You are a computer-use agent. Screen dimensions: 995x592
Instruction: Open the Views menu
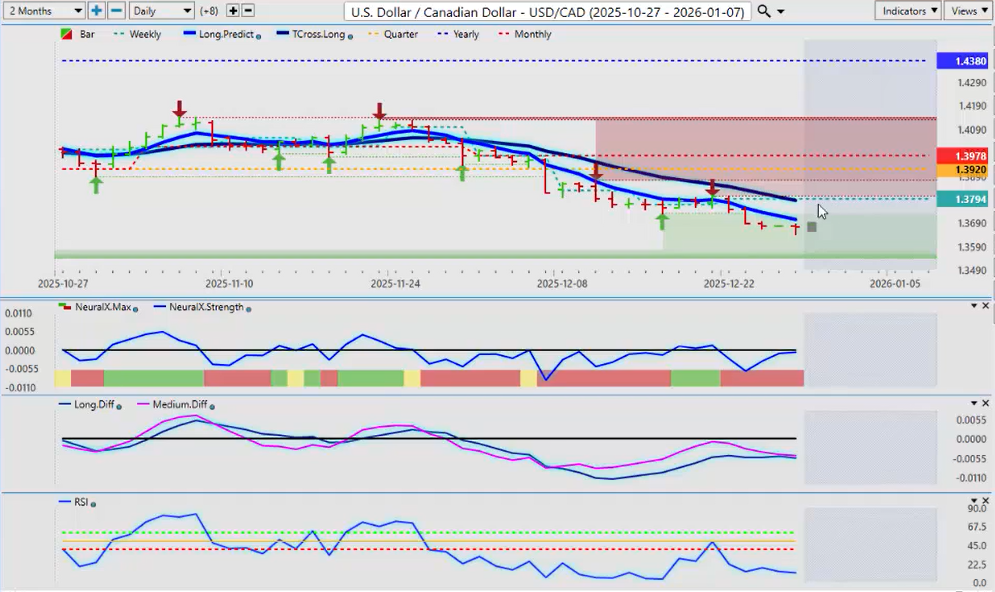point(968,10)
